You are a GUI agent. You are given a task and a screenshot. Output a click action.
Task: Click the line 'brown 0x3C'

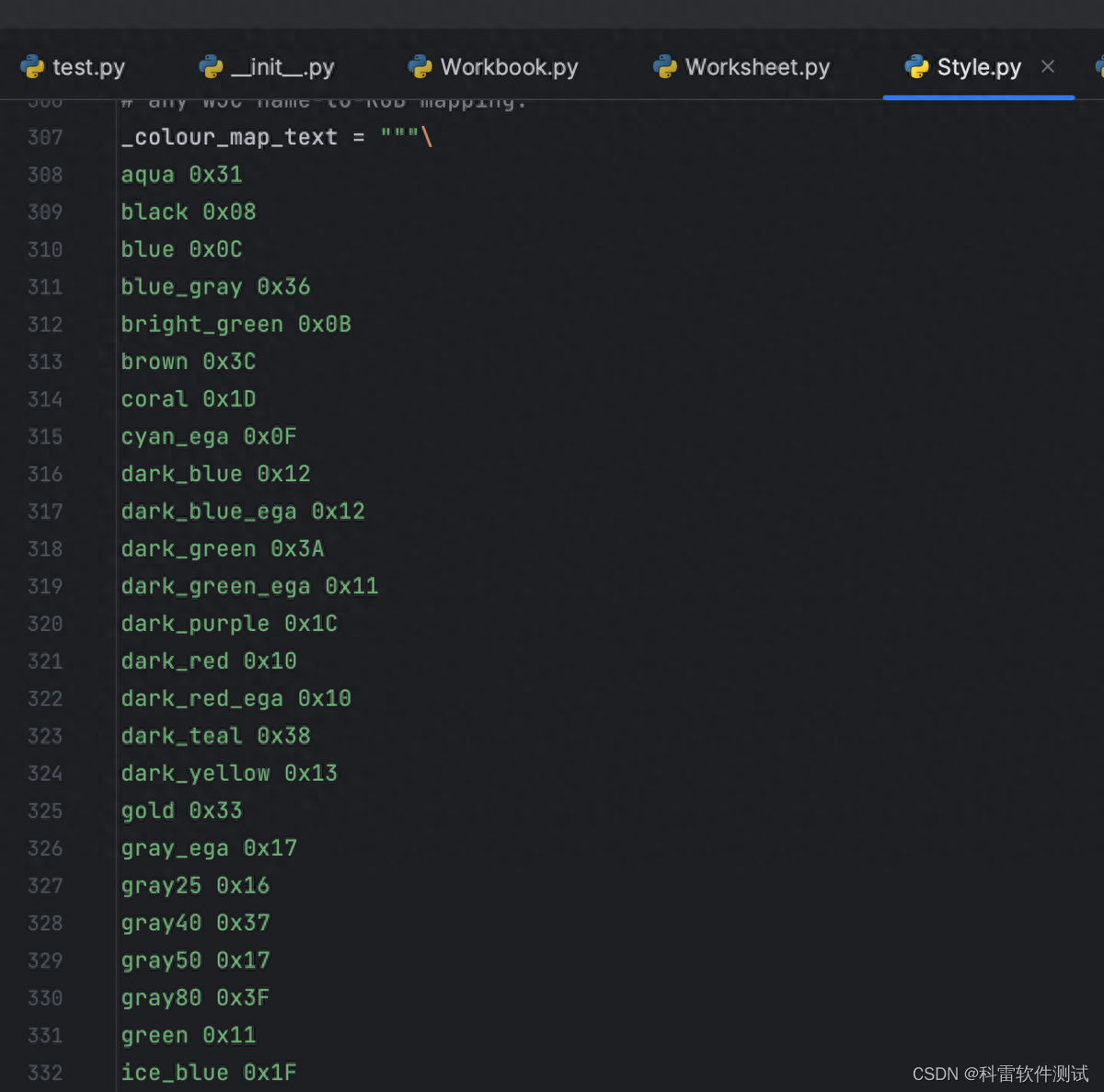click(189, 362)
